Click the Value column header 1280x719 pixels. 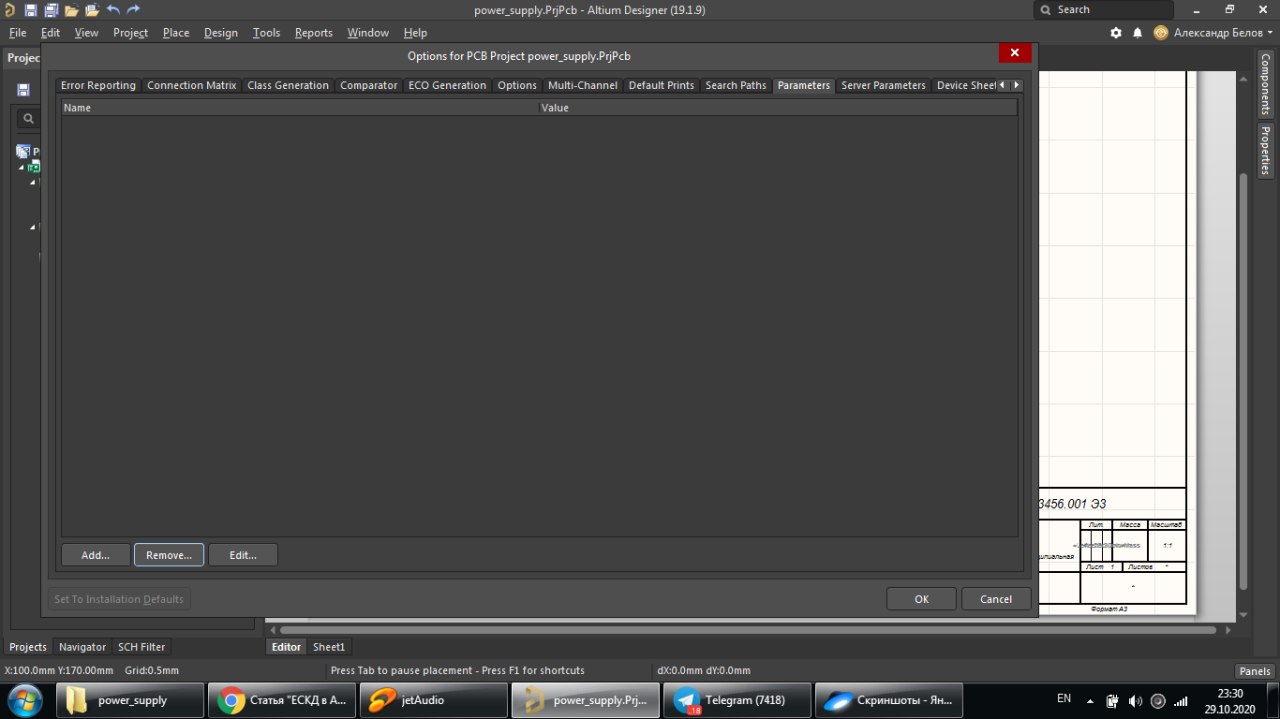(778, 107)
